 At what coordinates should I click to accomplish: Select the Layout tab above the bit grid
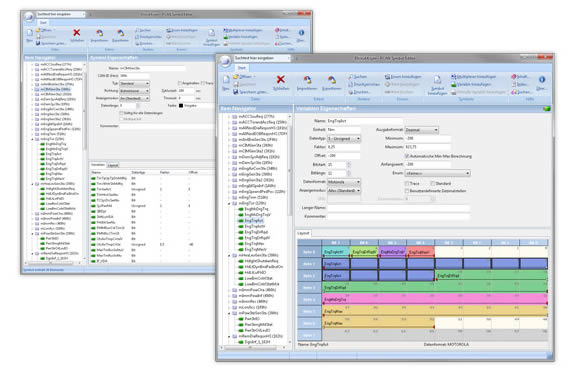303,233
